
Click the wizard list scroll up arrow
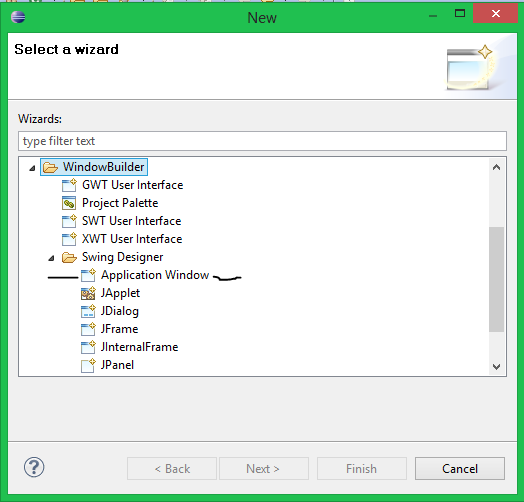click(x=497, y=167)
